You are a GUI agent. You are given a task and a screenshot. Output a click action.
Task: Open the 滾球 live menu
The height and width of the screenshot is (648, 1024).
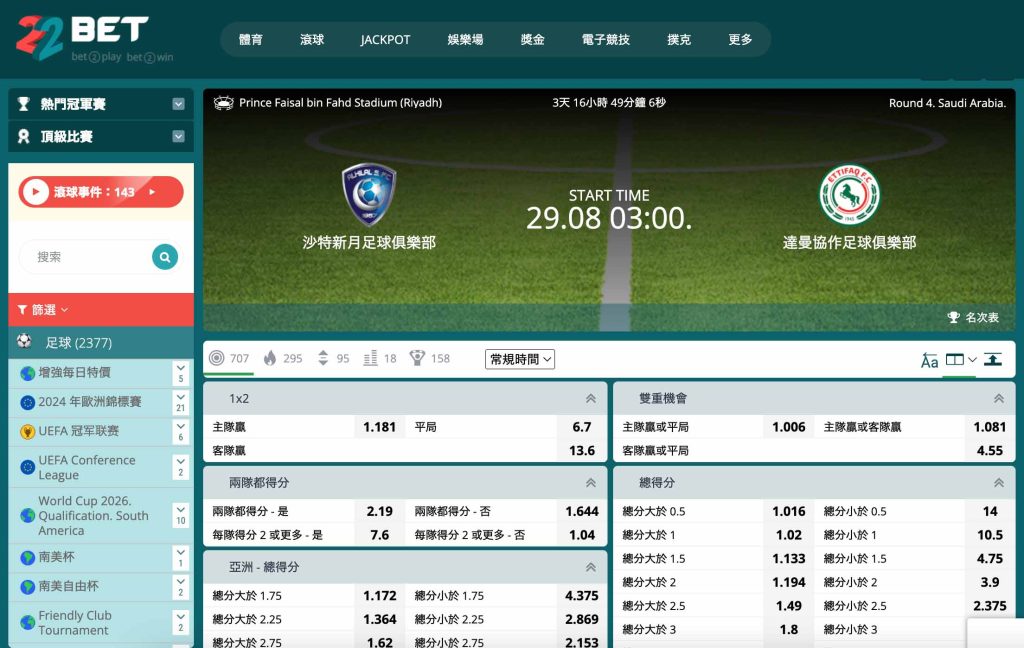point(312,40)
